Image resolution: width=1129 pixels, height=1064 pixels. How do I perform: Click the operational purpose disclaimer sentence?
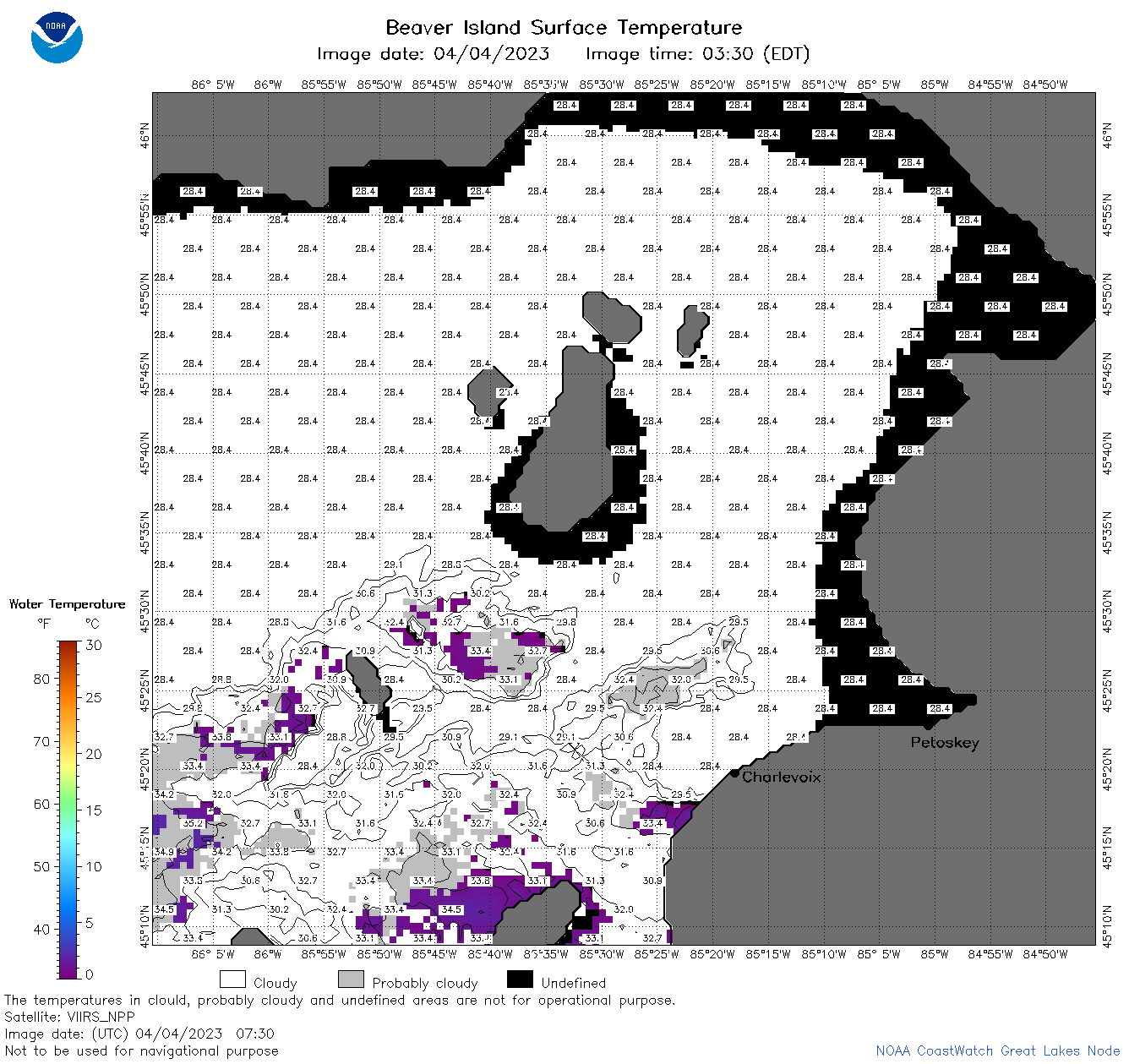pyautogui.click(x=340, y=1000)
